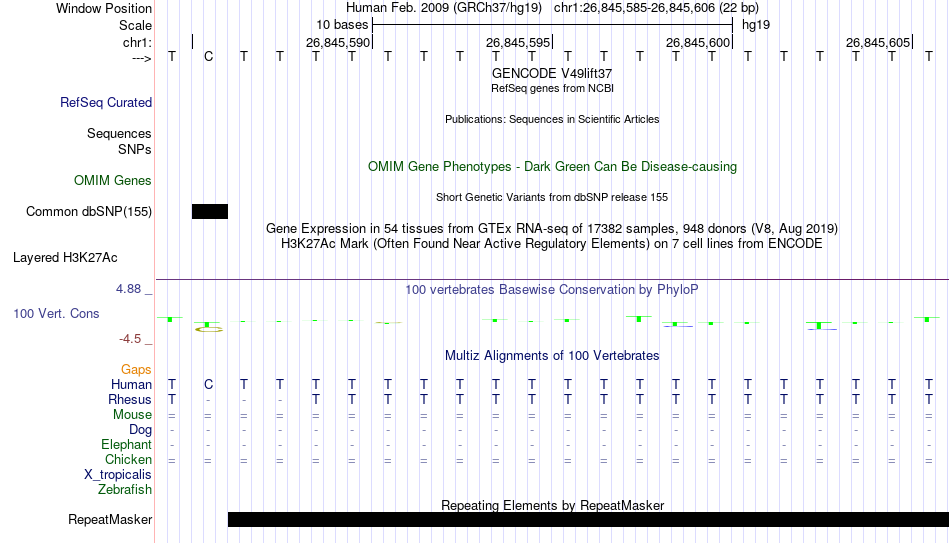Click the SNPs track label
Viewport: 950px width, 543px height.
(135, 149)
